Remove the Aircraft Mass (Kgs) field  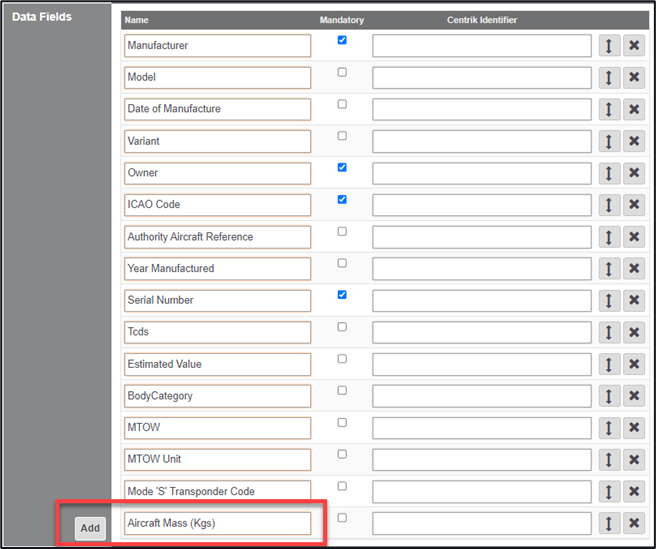(x=634, y=524)
